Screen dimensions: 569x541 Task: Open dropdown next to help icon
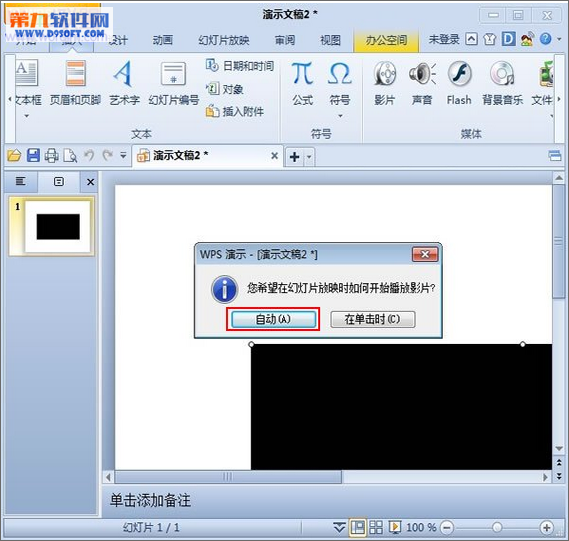pos(559,39)
